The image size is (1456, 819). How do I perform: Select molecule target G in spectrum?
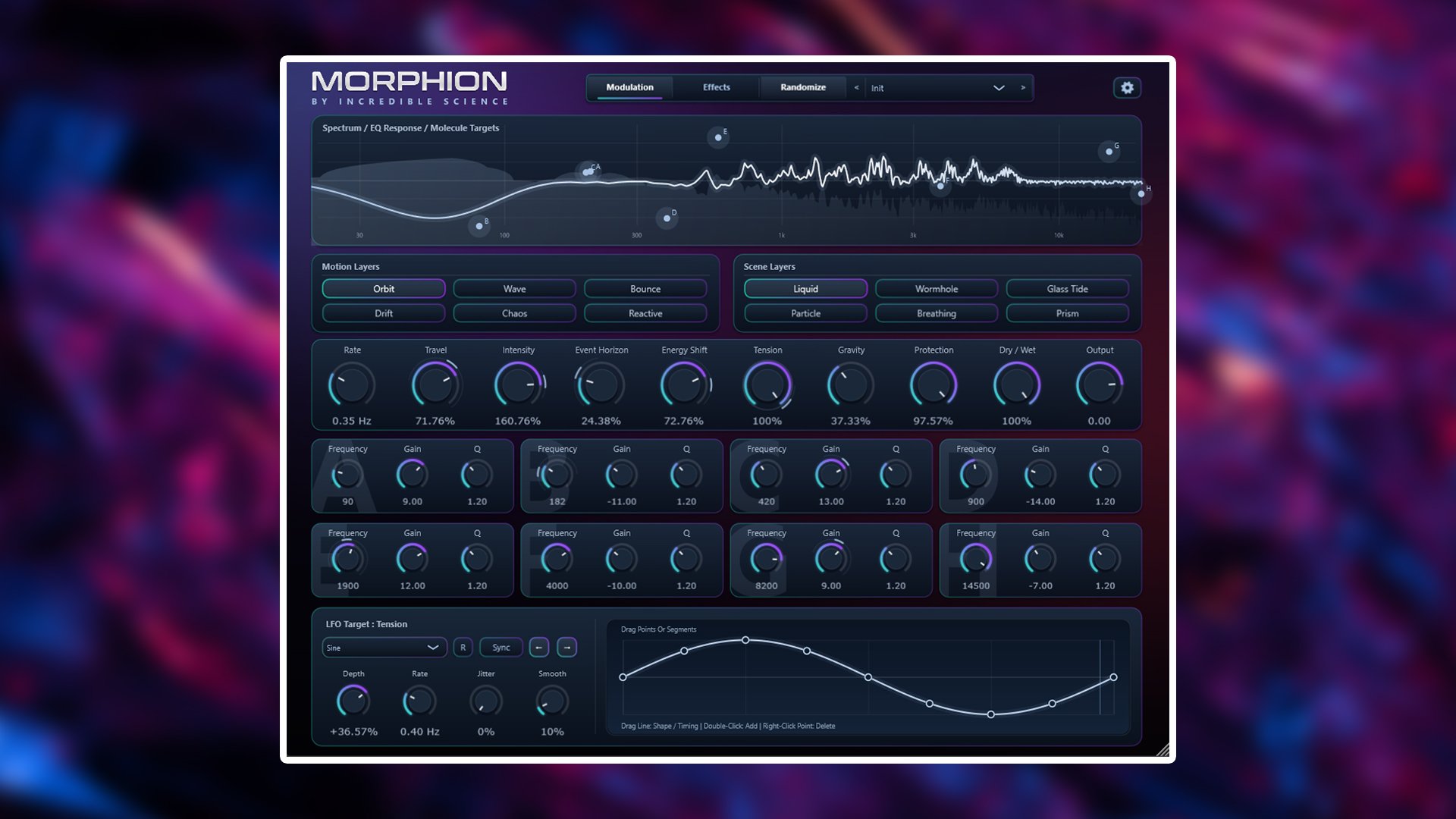(x=1109, y=152)
